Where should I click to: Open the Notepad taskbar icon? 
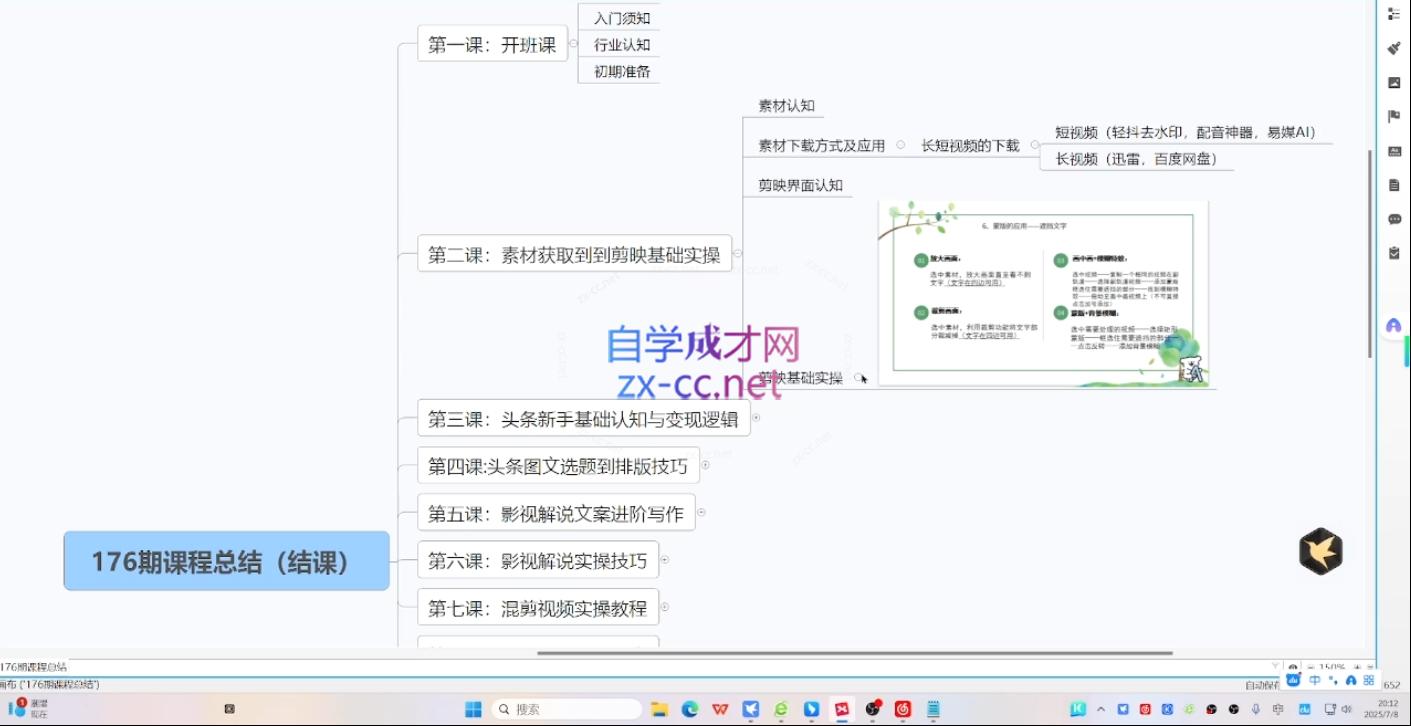pyautogui.click(x=934, y=709)
